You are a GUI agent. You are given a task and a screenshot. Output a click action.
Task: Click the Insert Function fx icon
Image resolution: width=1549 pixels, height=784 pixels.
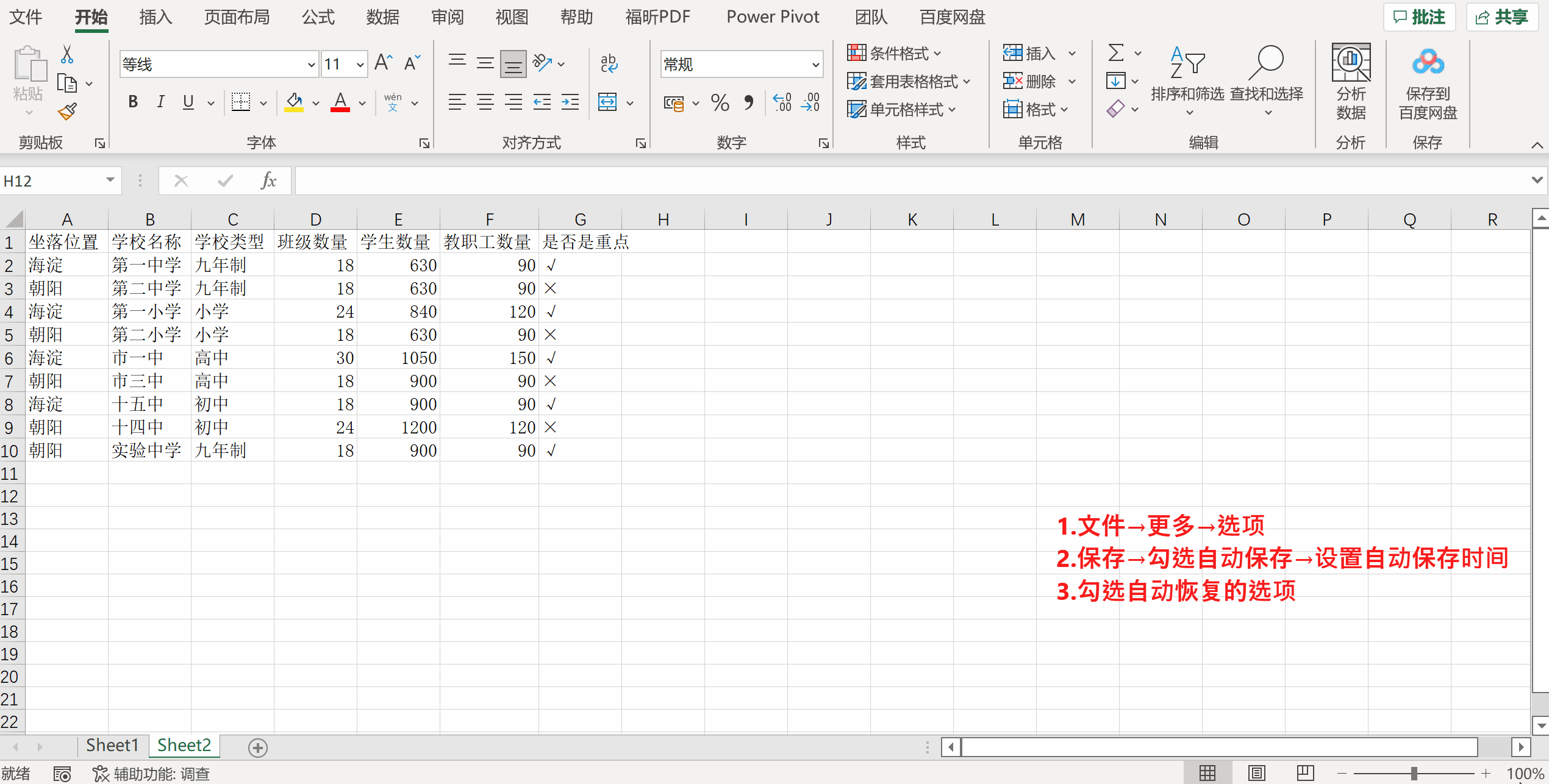pyautogui.click(x=268, y=181)
